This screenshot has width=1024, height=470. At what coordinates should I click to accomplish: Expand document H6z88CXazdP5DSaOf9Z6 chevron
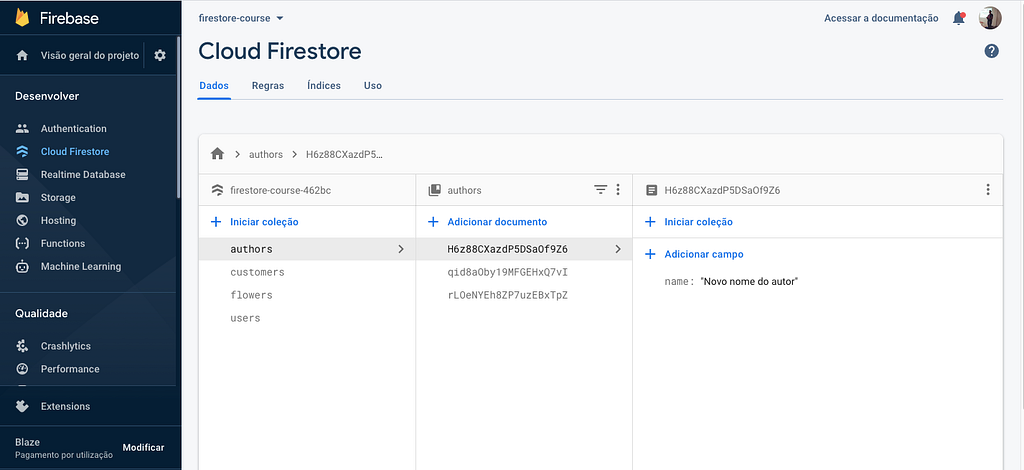point(618,249)
